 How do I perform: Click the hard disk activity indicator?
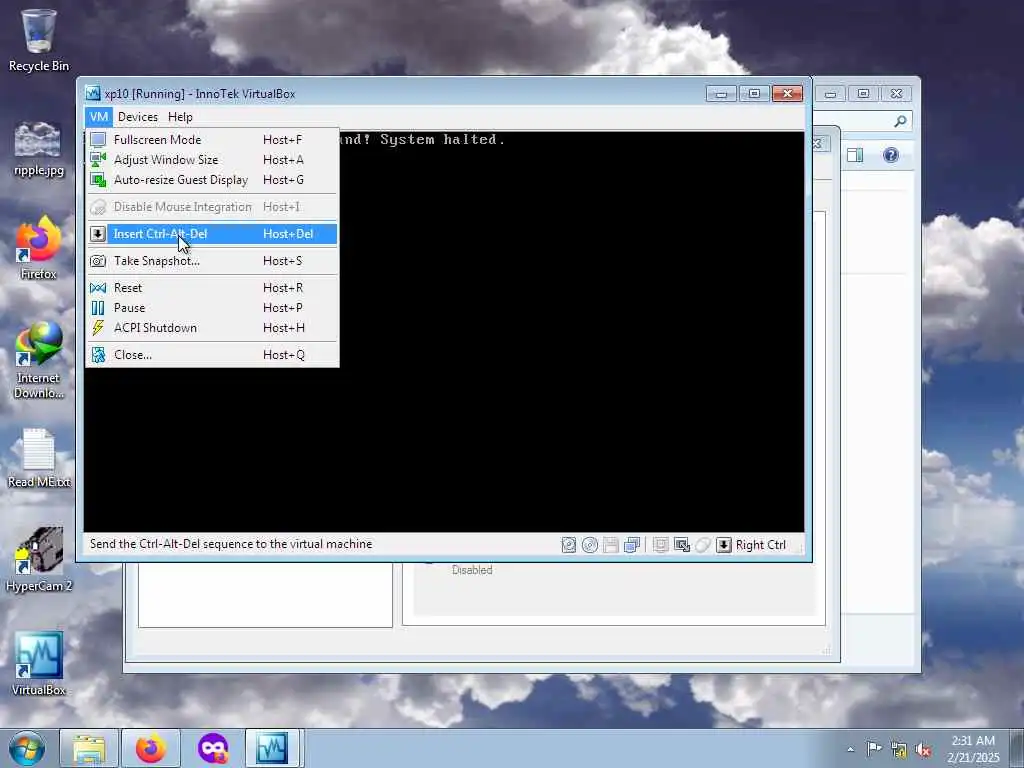(569, 545)
